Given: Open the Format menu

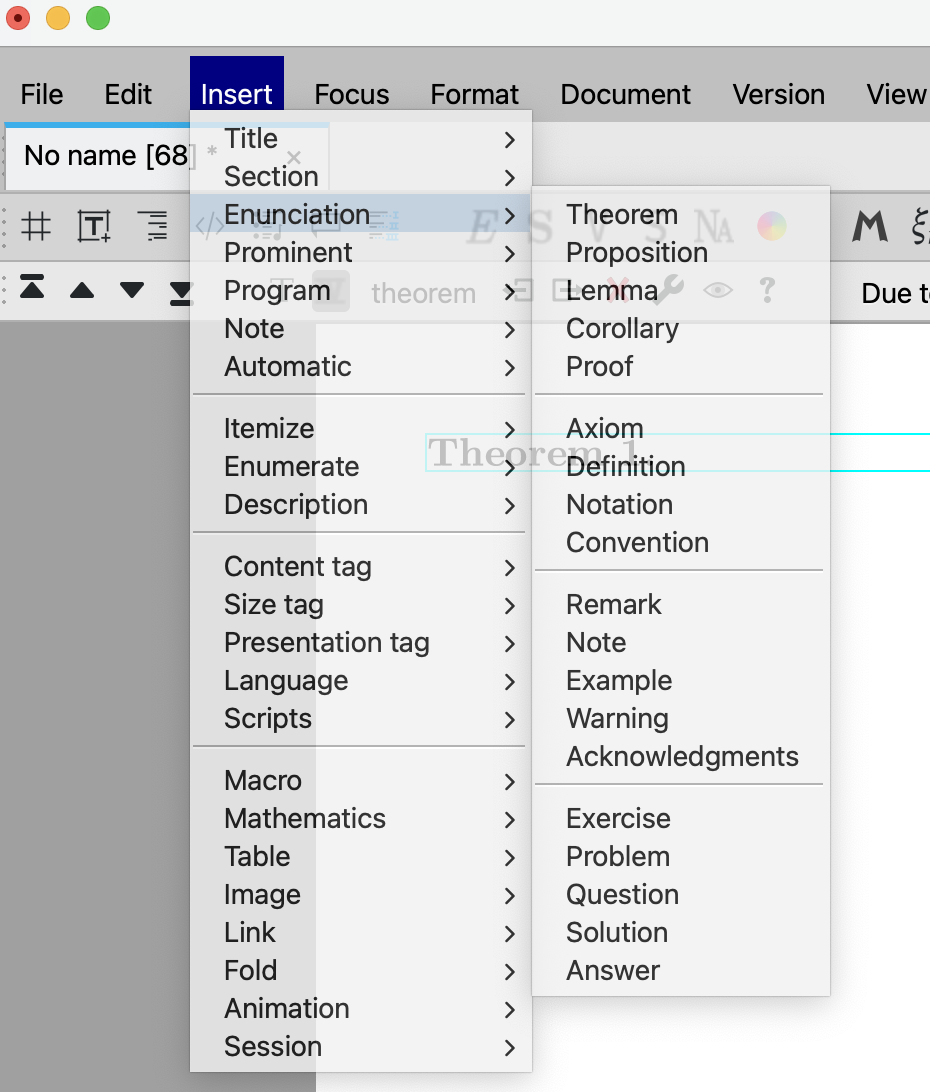Looking at the screenshot, I should tap(474, 94).
